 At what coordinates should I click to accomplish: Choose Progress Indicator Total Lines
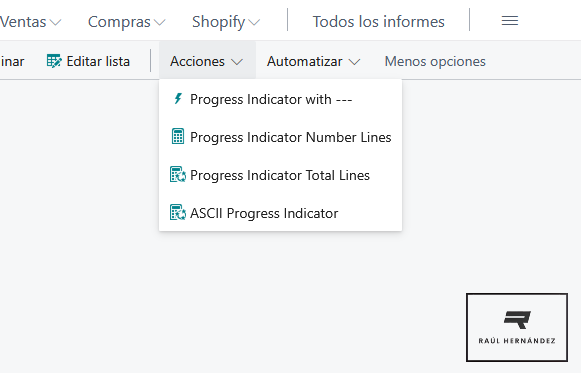point(280,175)
